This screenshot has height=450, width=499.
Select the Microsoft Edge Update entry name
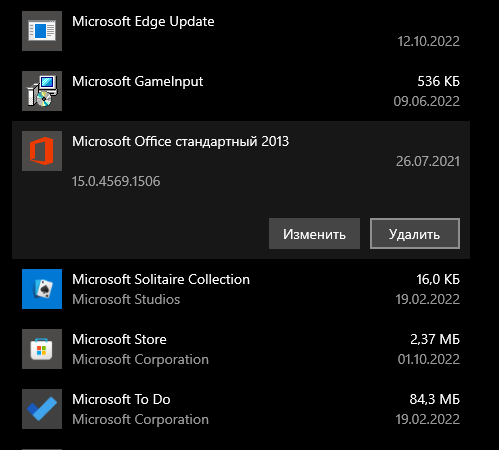pyautogui.click(x=143, y=22)
